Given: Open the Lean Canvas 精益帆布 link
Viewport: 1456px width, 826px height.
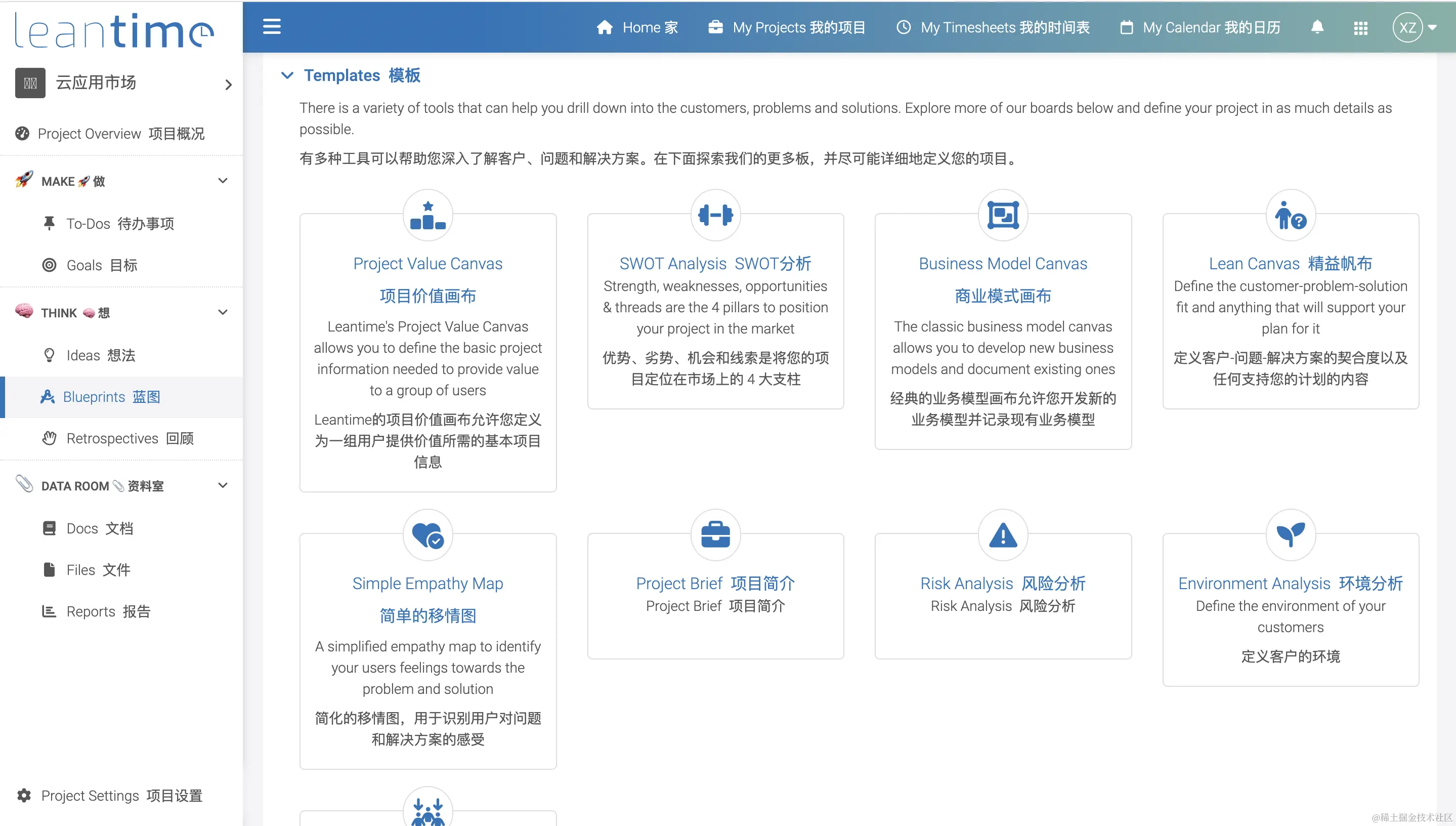Looking at the screenshot, I should [1291, 263].
